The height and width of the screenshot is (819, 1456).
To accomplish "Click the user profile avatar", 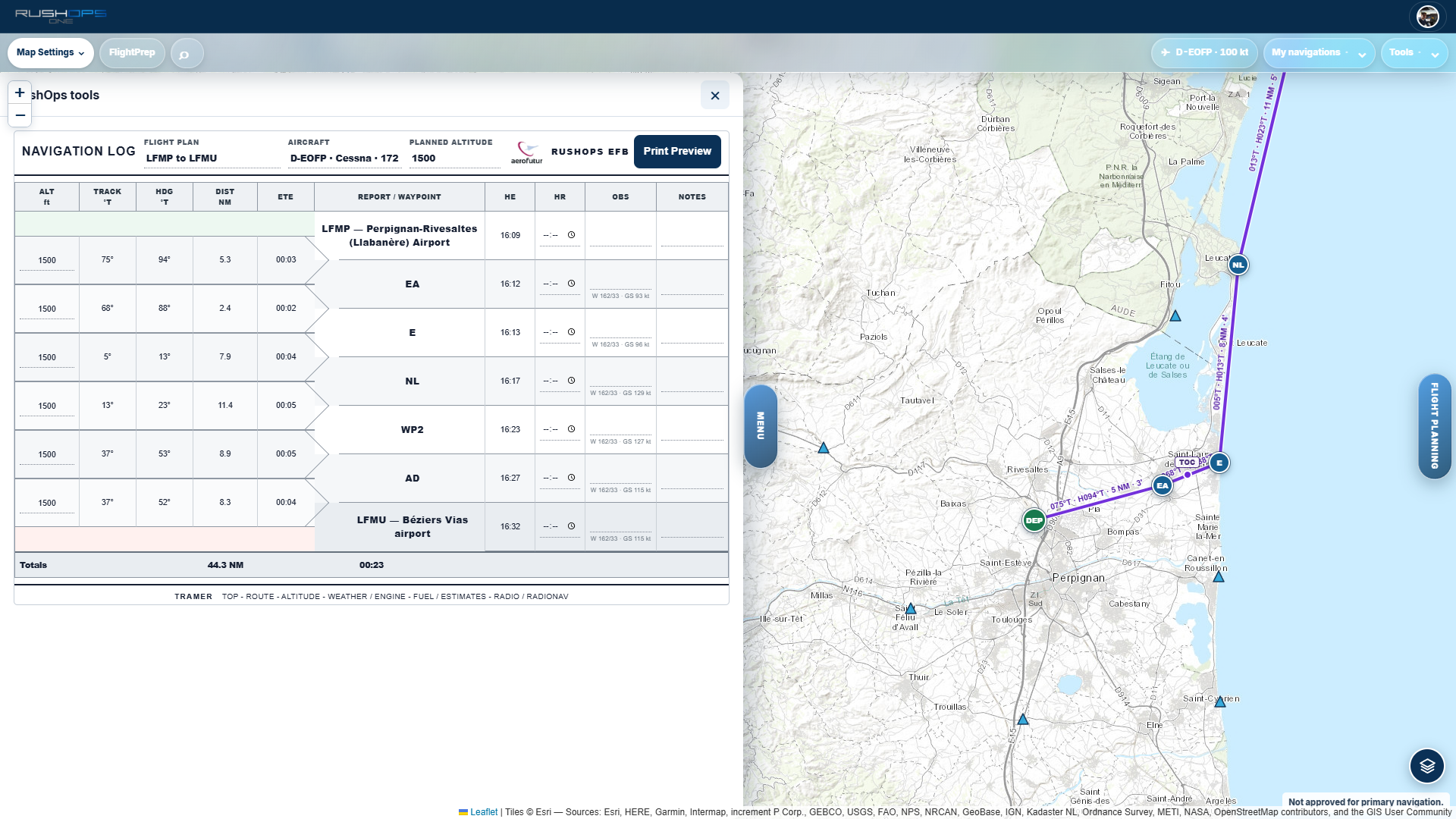I will (1427, 17).
